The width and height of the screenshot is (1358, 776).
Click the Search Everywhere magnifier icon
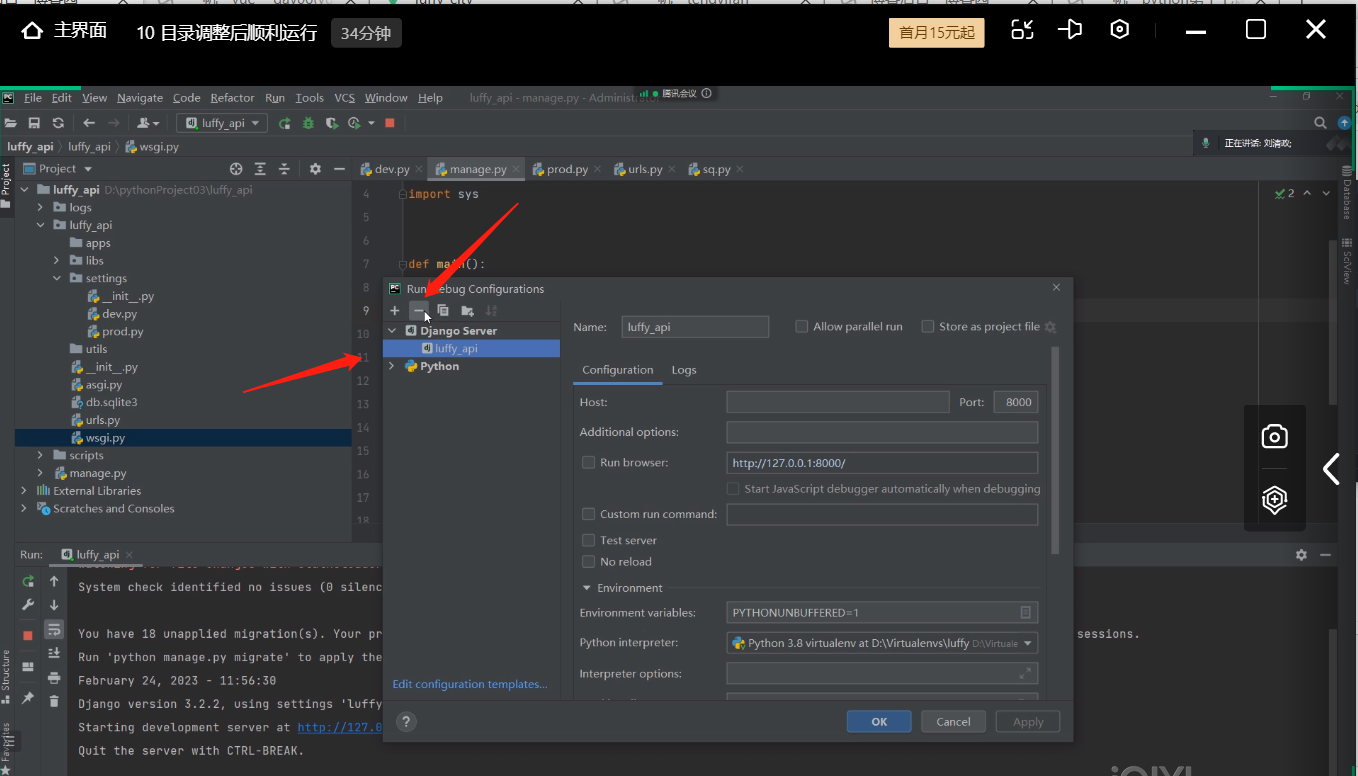pyautogui.click(x=1320, y=123)
